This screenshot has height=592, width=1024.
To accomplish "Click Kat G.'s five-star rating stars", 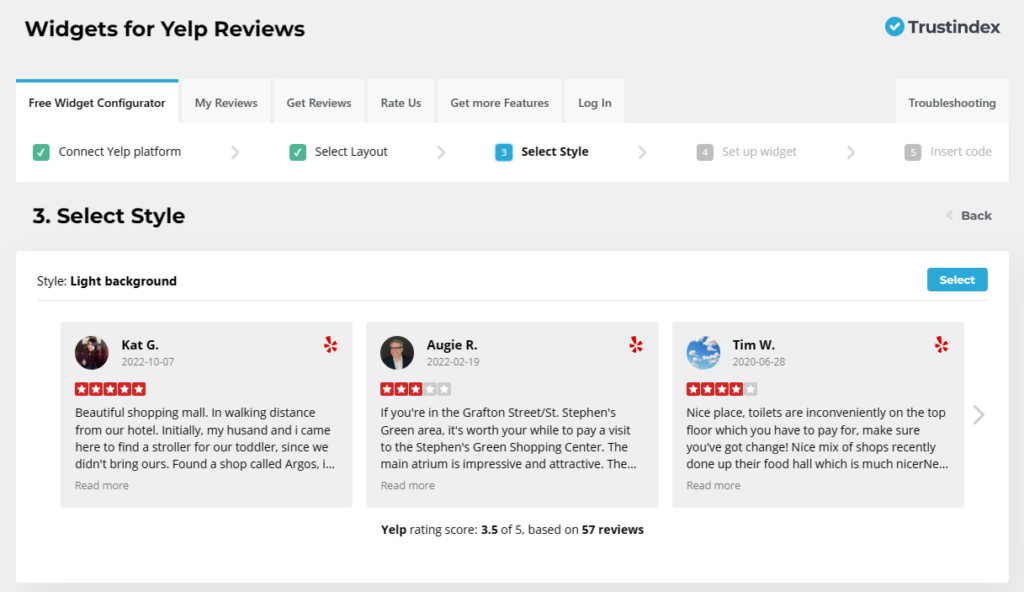I will (x=110, y=388).
